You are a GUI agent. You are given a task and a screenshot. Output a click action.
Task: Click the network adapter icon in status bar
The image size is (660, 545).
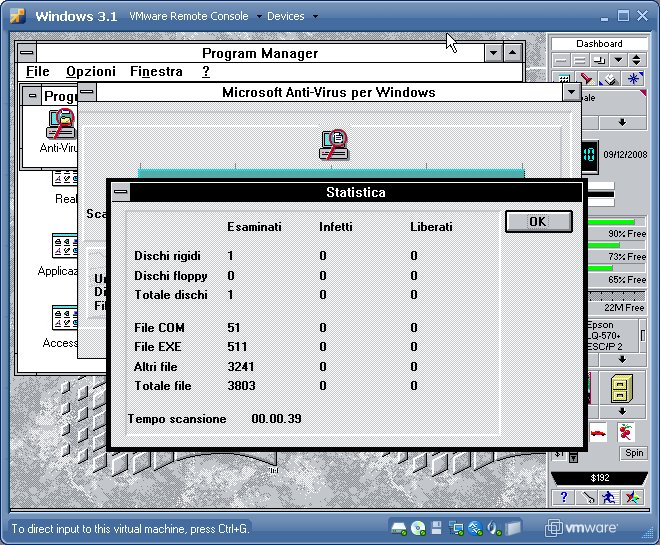tap(457, 528)
